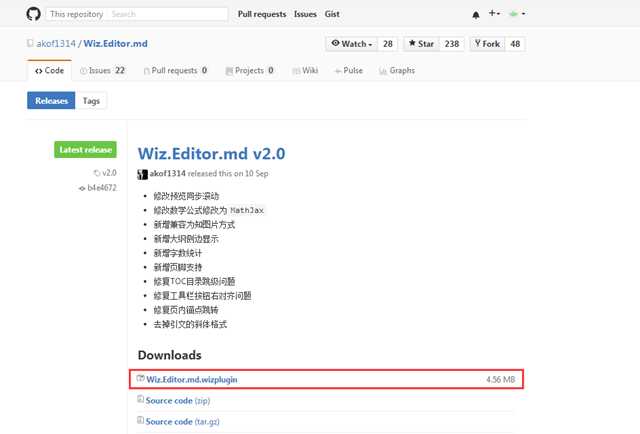Click the akof1314 avatar thumbnail in release

[142, 174]
